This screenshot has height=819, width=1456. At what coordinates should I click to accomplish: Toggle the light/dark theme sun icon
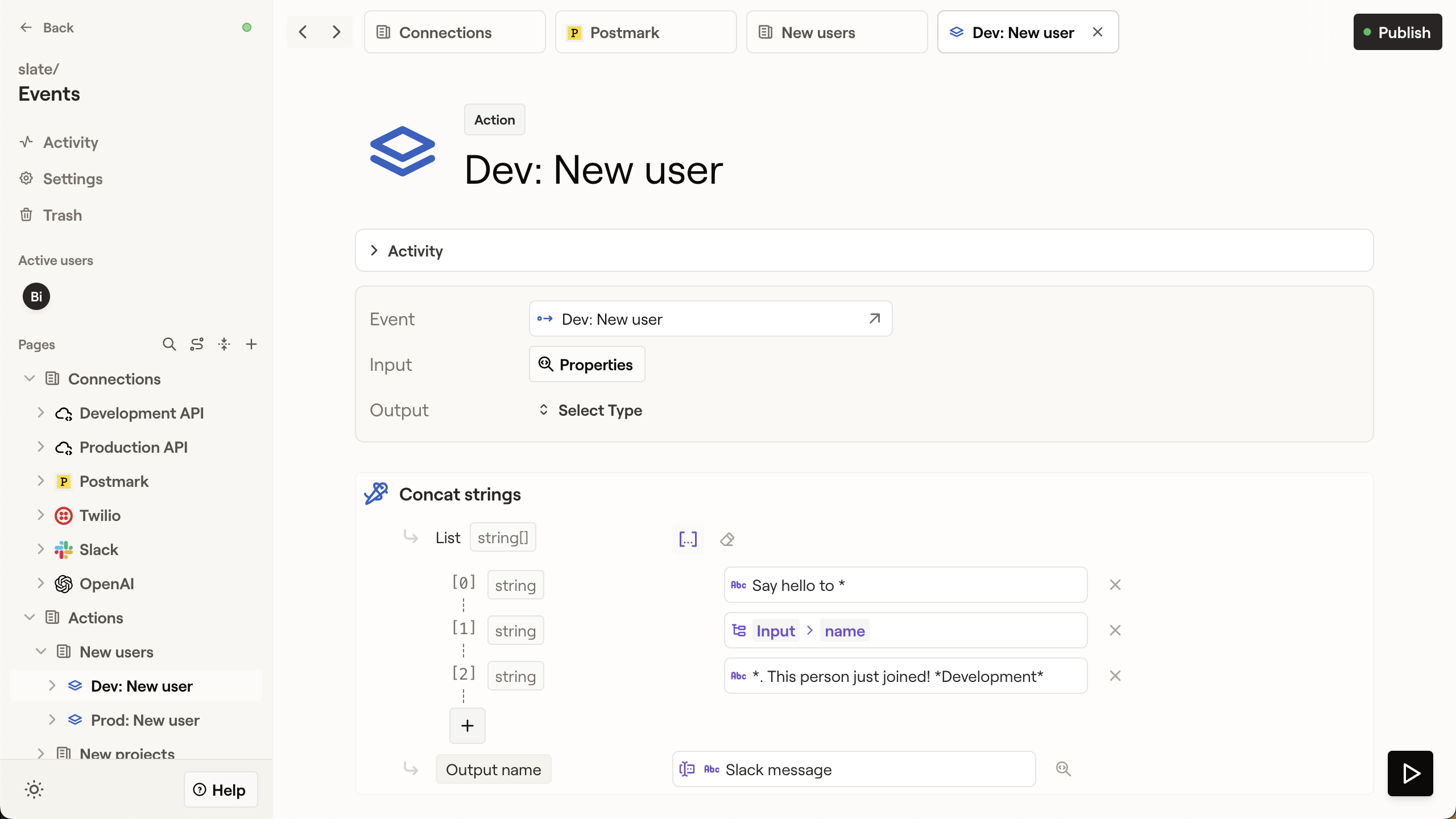click(x=34, y=789)
